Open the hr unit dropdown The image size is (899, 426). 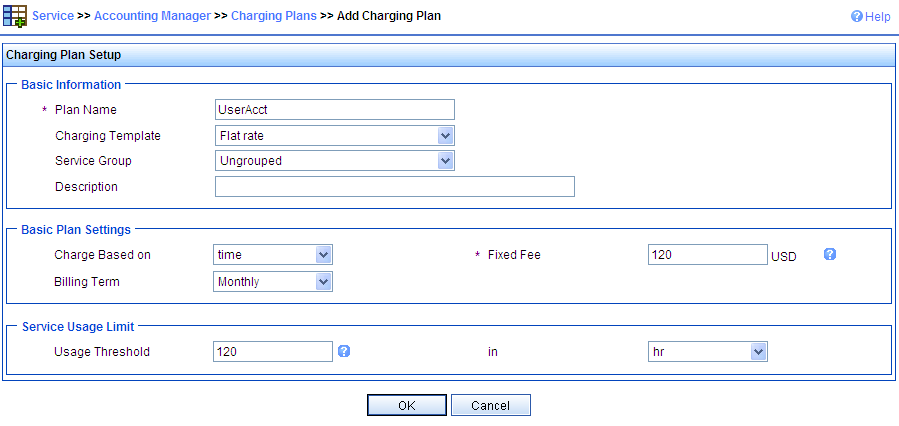(x=708, y=351)
